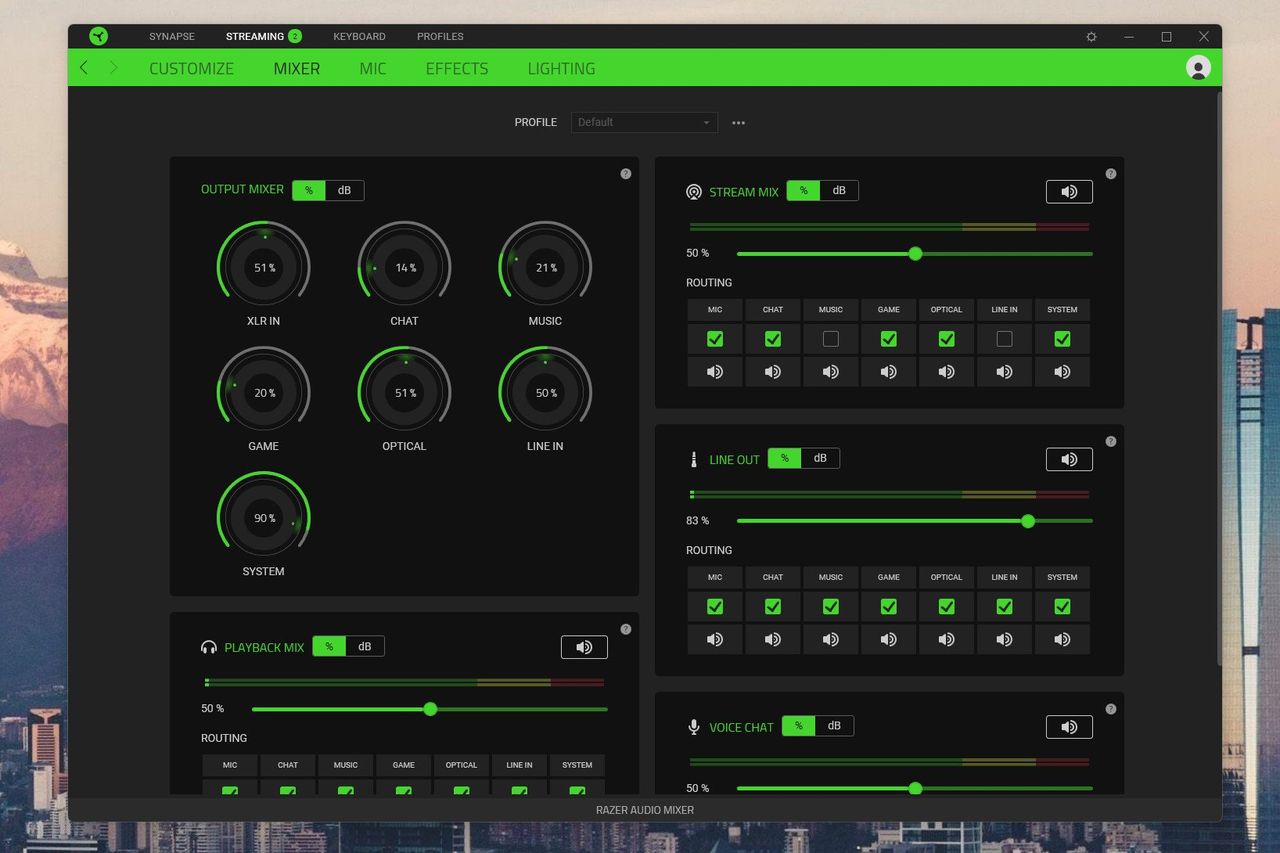Image resolution: width=1280 pixels, height=853 pixels.
Task: Open the Streaming tab
Action: [x=255, y=37]
